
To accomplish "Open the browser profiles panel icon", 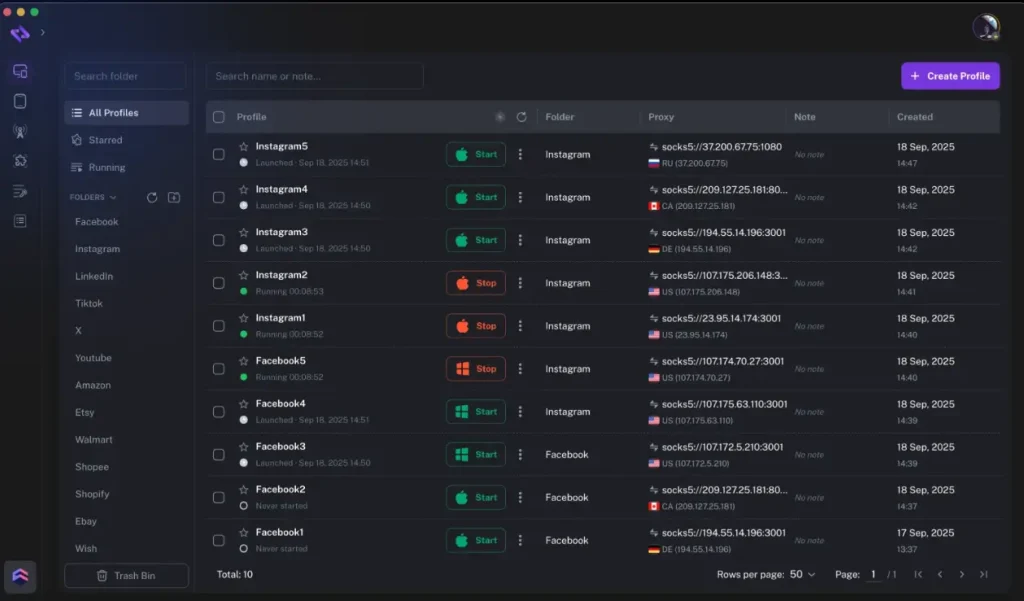I will pyautogui.click(x=20, y=72).
